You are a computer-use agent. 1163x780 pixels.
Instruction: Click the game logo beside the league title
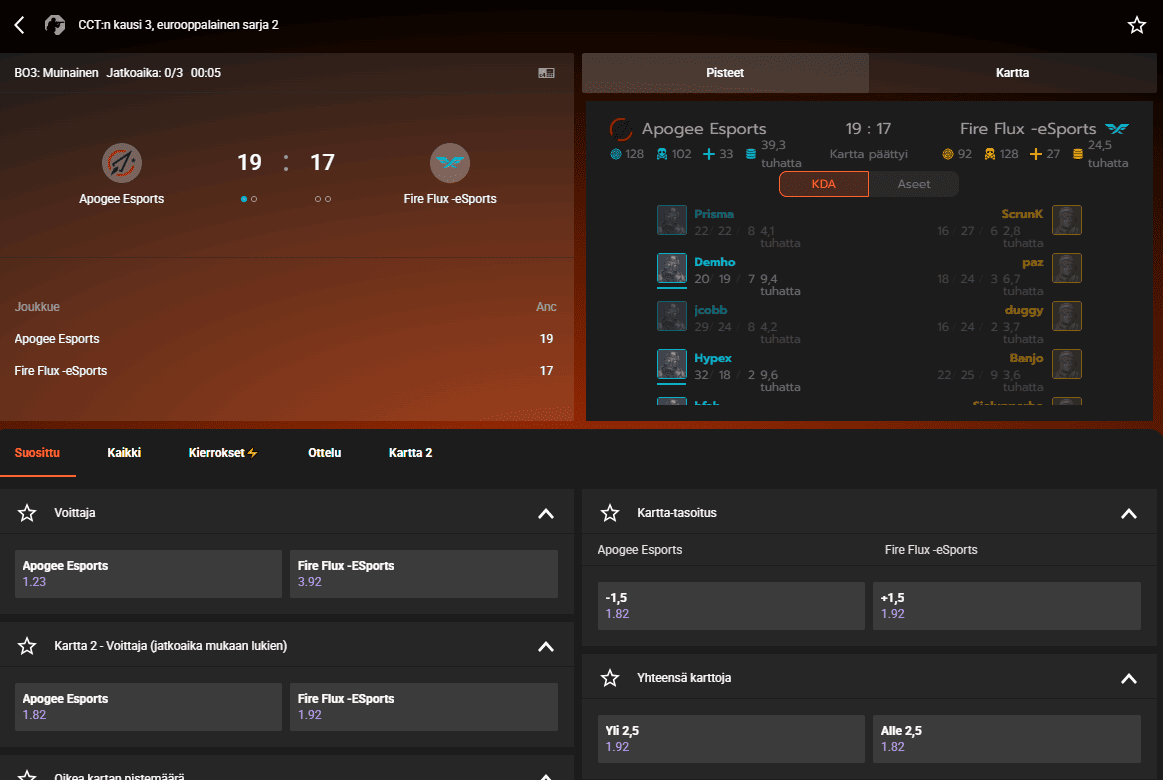(55, 25)
